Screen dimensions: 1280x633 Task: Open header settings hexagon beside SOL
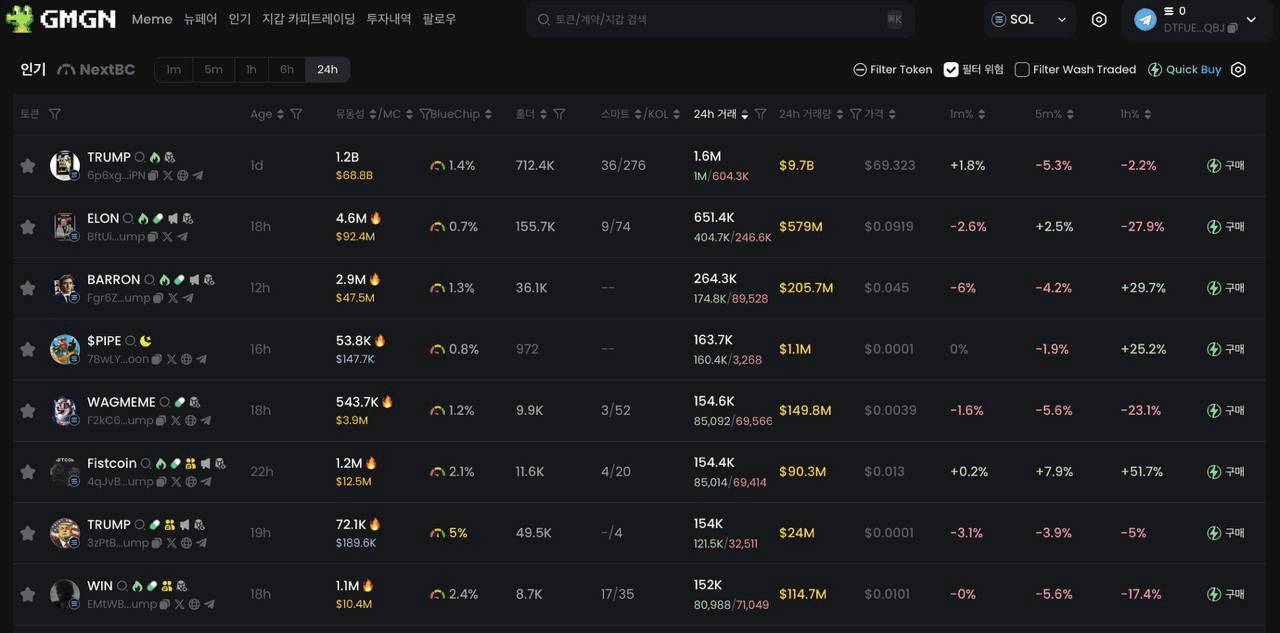point(1099,19)
